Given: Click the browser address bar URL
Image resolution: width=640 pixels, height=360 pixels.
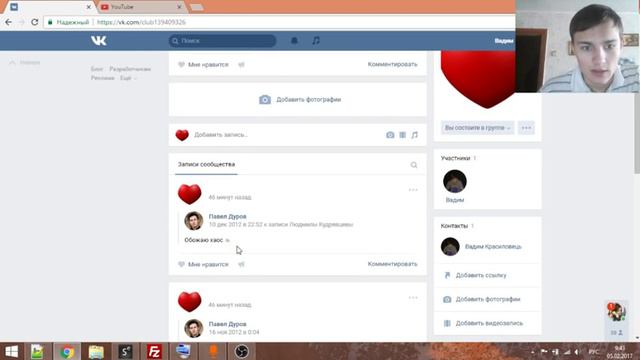Looking at the screenshot, I should pos(141,22).
